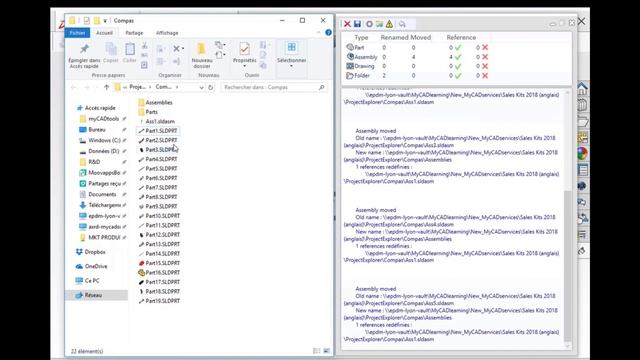Click the Copier icon in the ribbon

click(x=111, y=49)
